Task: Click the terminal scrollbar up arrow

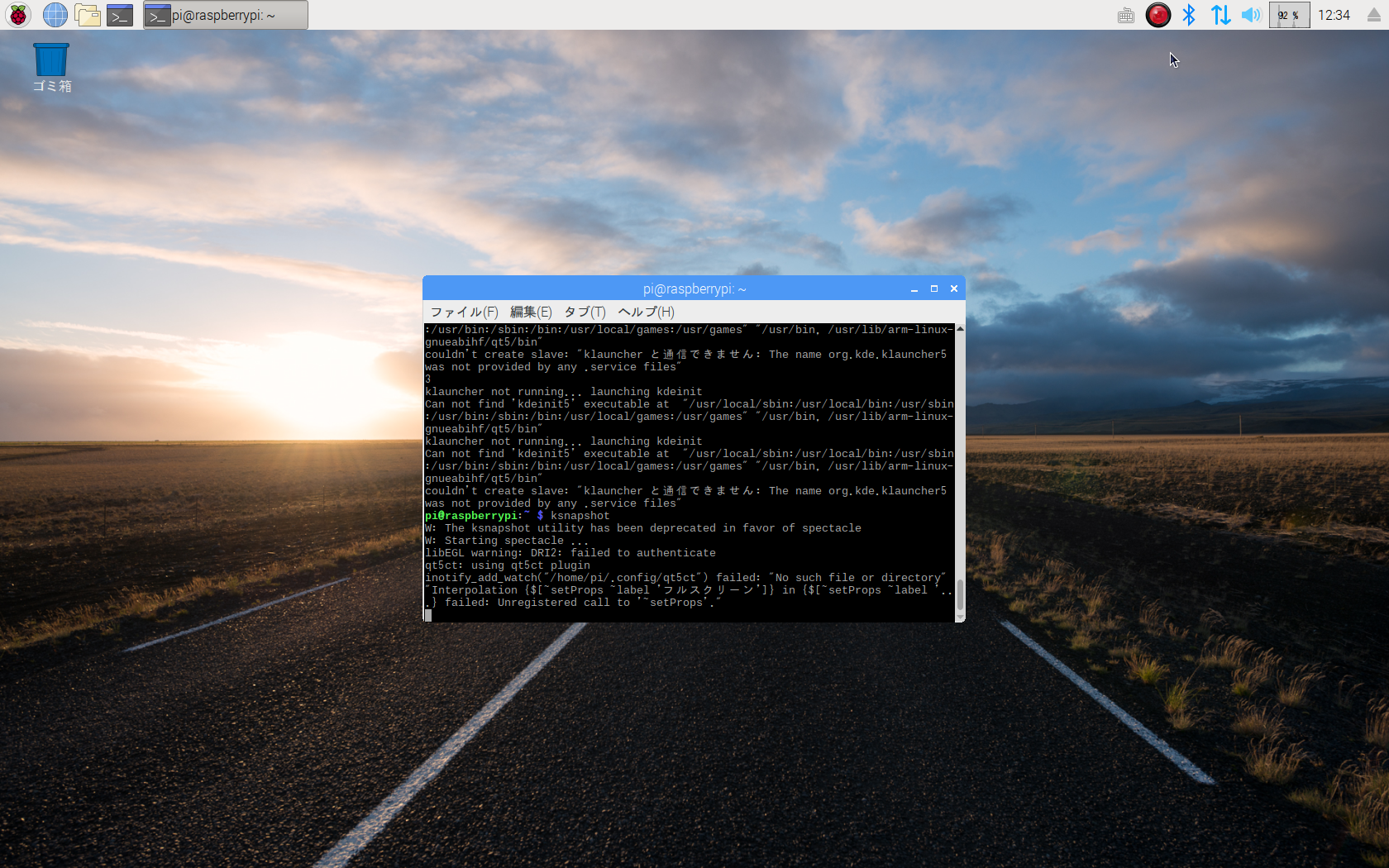Action: tap(960, 329)
